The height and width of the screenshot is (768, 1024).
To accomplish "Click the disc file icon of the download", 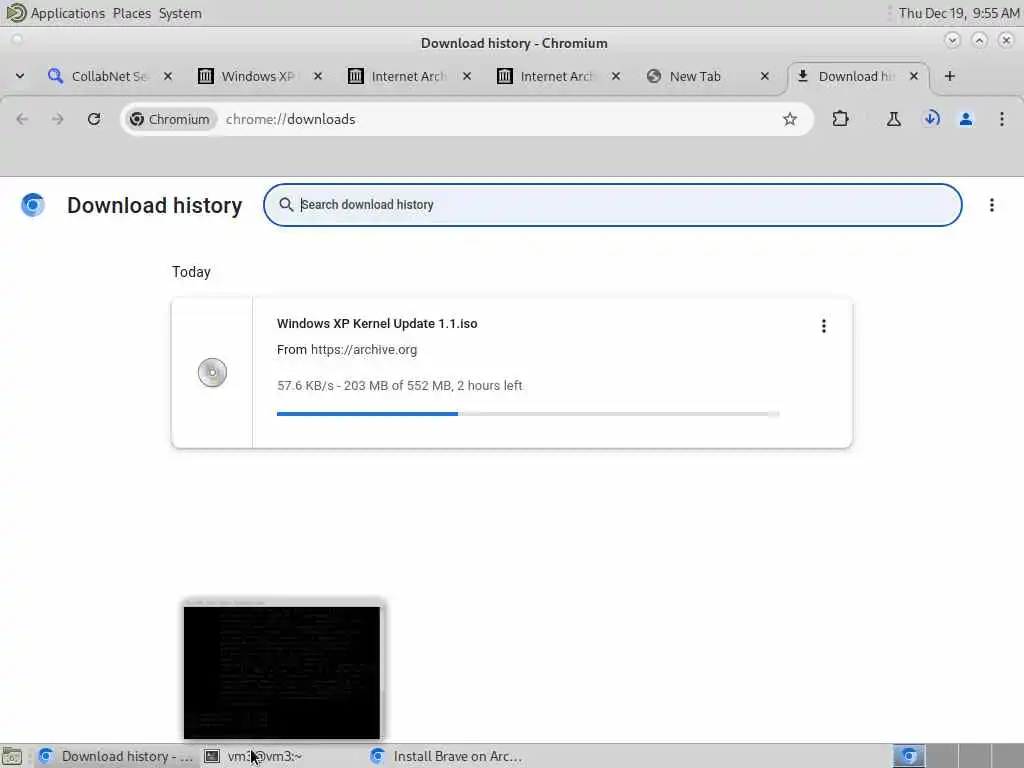I will pyautogui.click(x=212, y=373).
